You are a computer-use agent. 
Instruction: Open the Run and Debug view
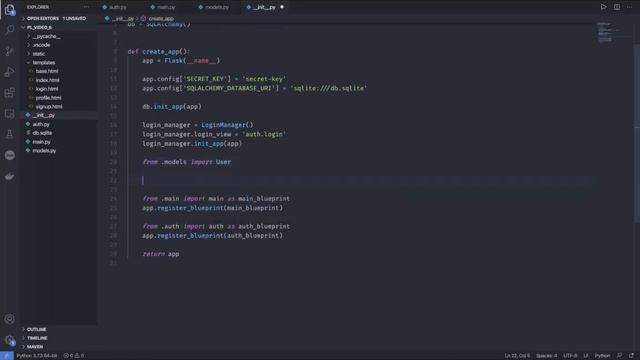pos(10,72)
